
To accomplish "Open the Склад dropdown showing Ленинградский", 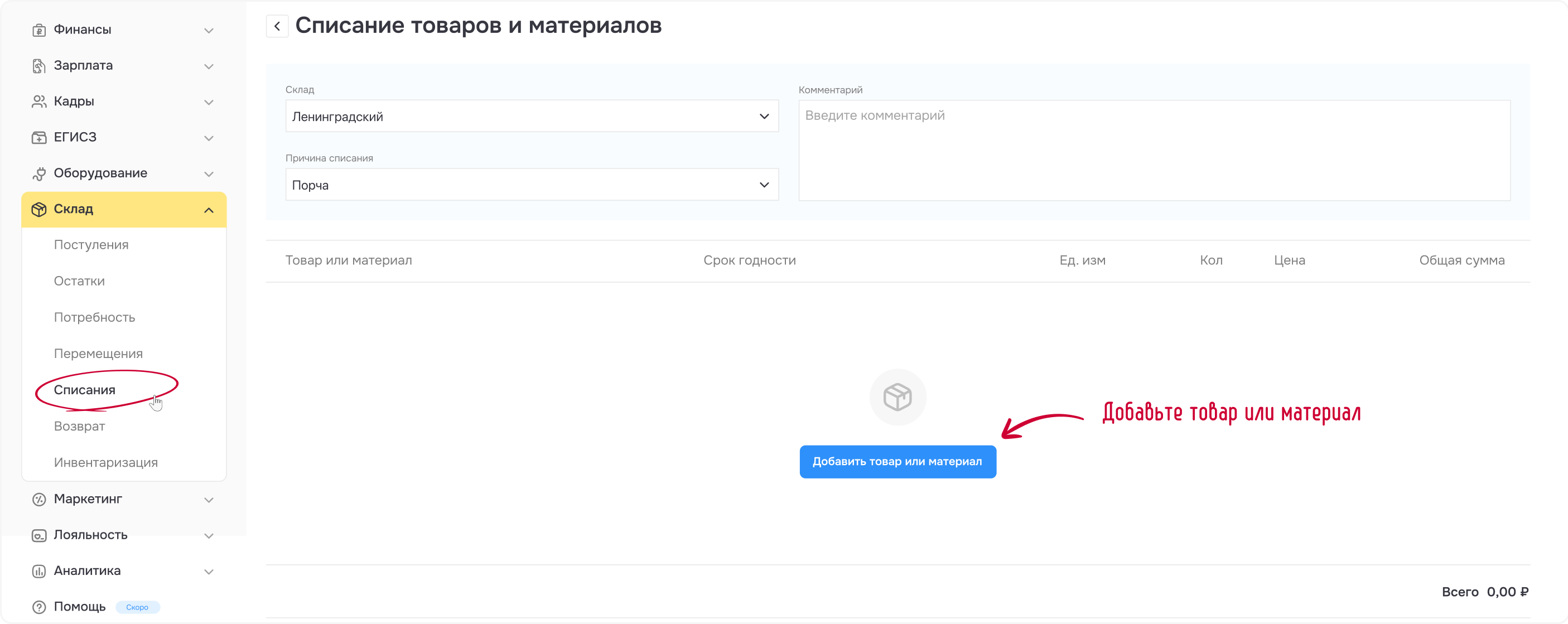I will [532, 117].
